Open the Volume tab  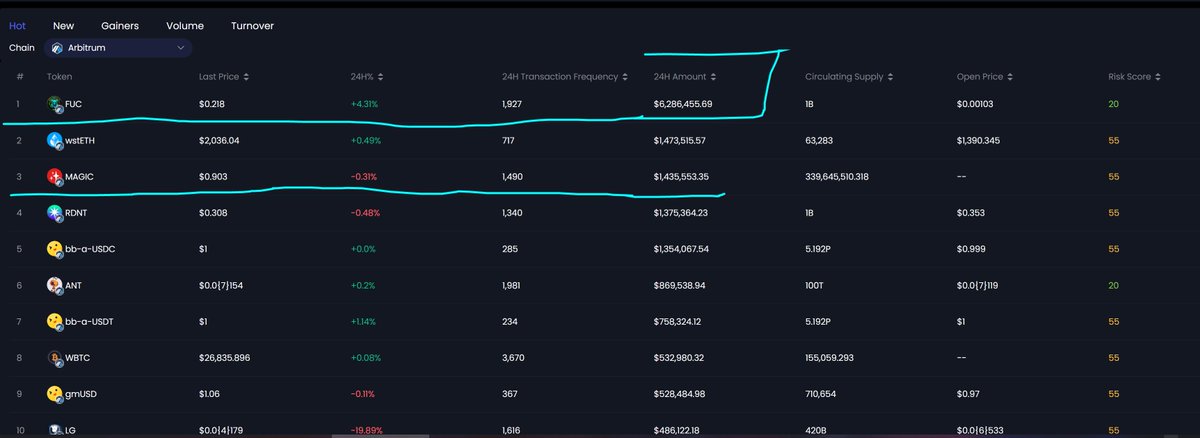[185, 25]
